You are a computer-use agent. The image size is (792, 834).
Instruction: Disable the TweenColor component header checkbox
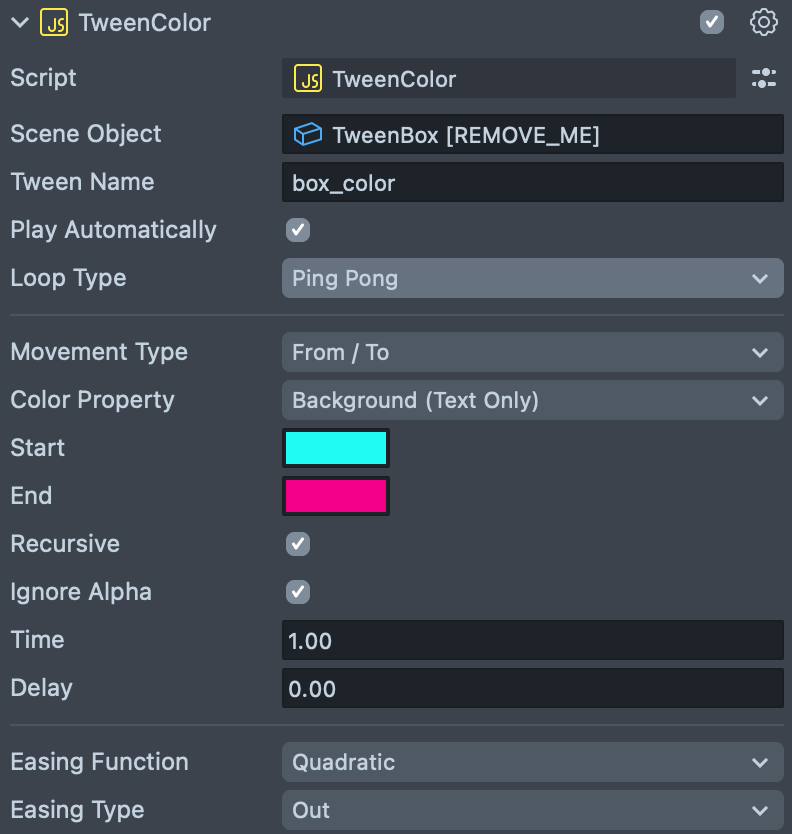[712, 22]
